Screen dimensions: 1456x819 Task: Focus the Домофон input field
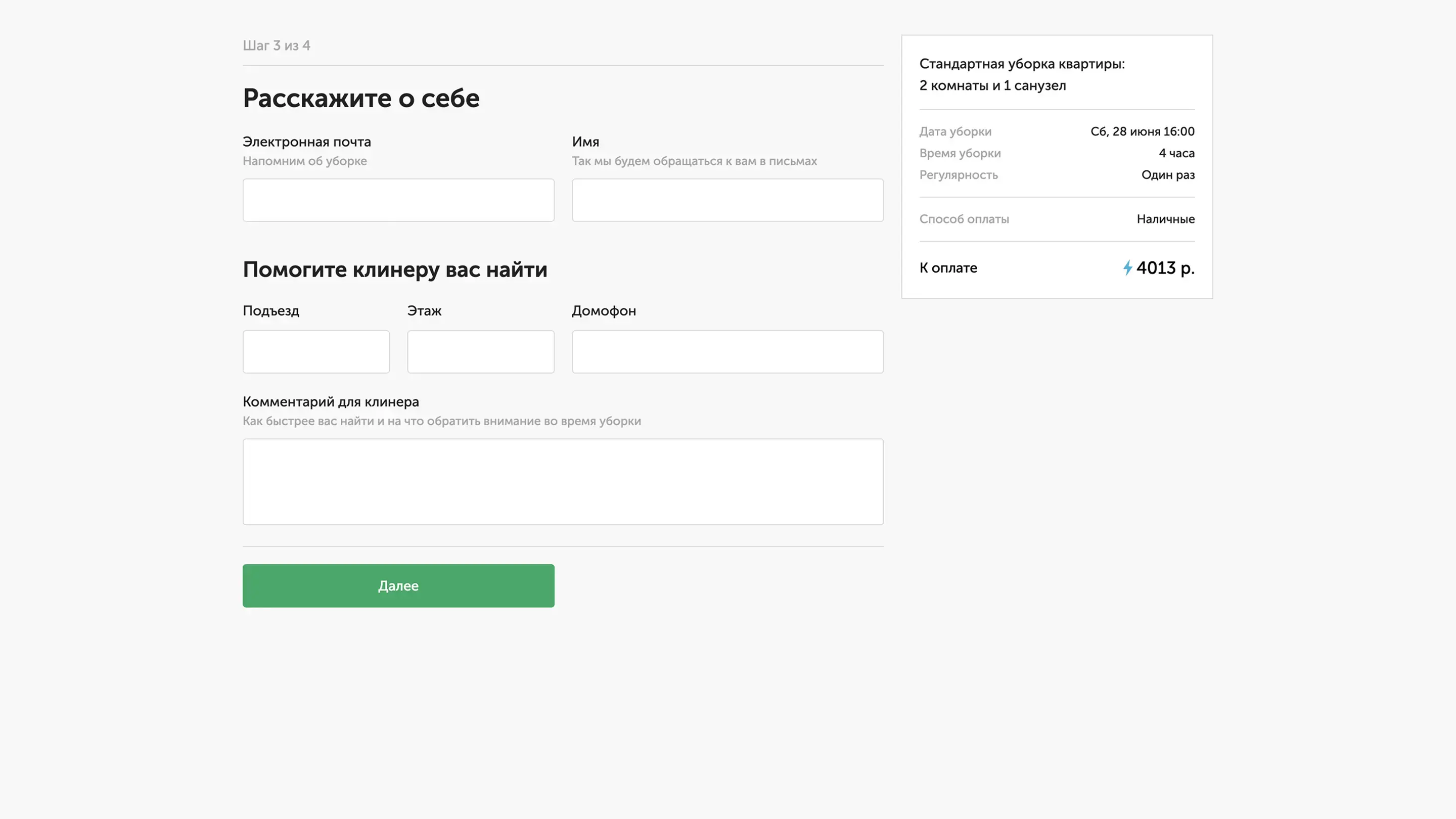click(x=727, y=351)
